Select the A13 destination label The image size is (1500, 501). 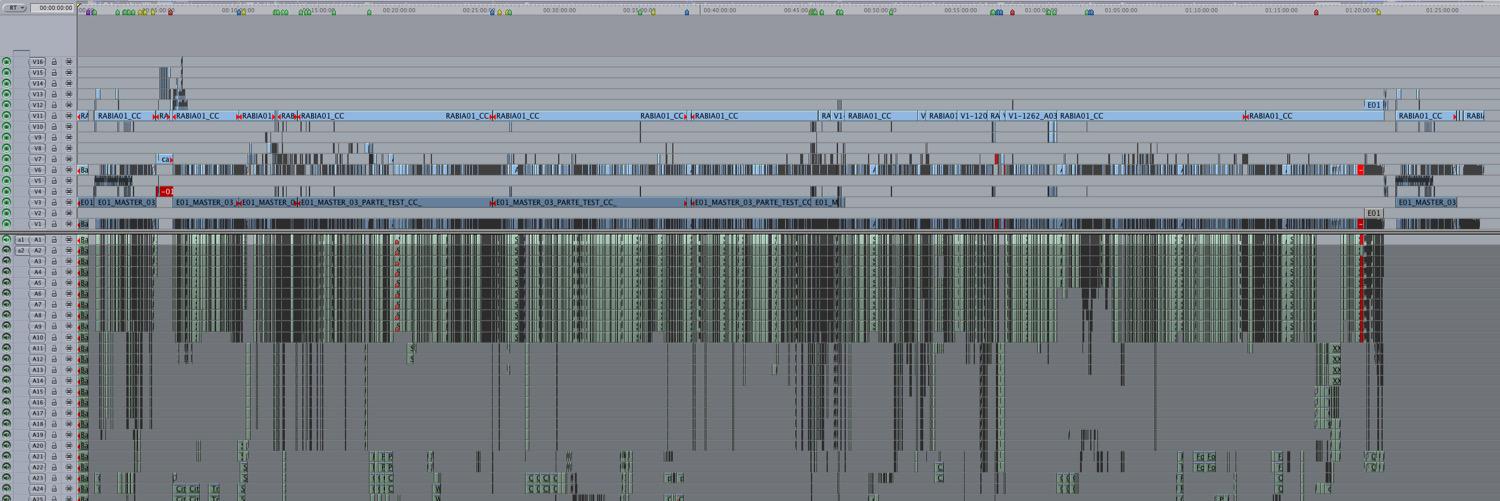(x=38, y=370)
